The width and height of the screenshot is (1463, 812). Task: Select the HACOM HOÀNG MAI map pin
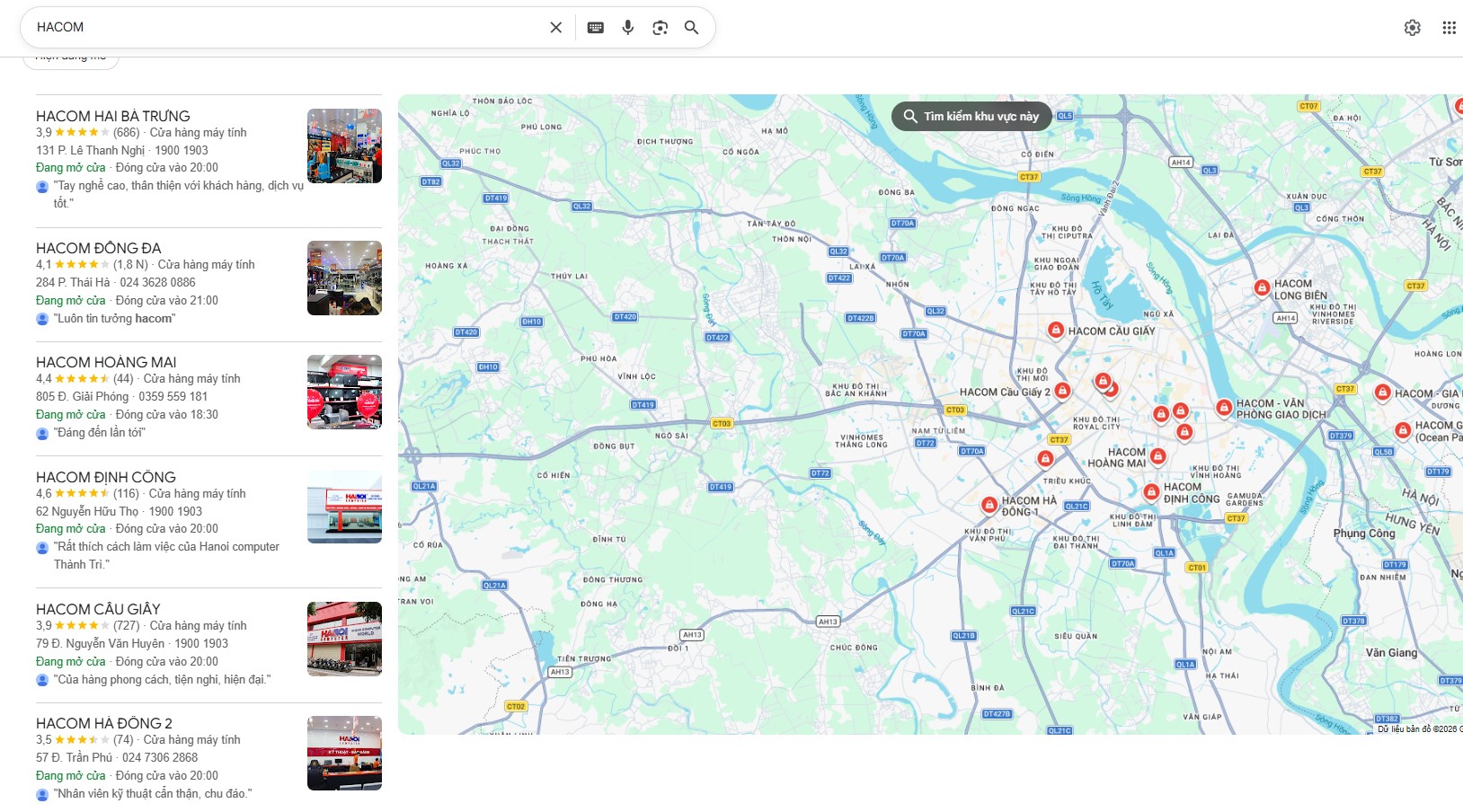[1158, 456]
